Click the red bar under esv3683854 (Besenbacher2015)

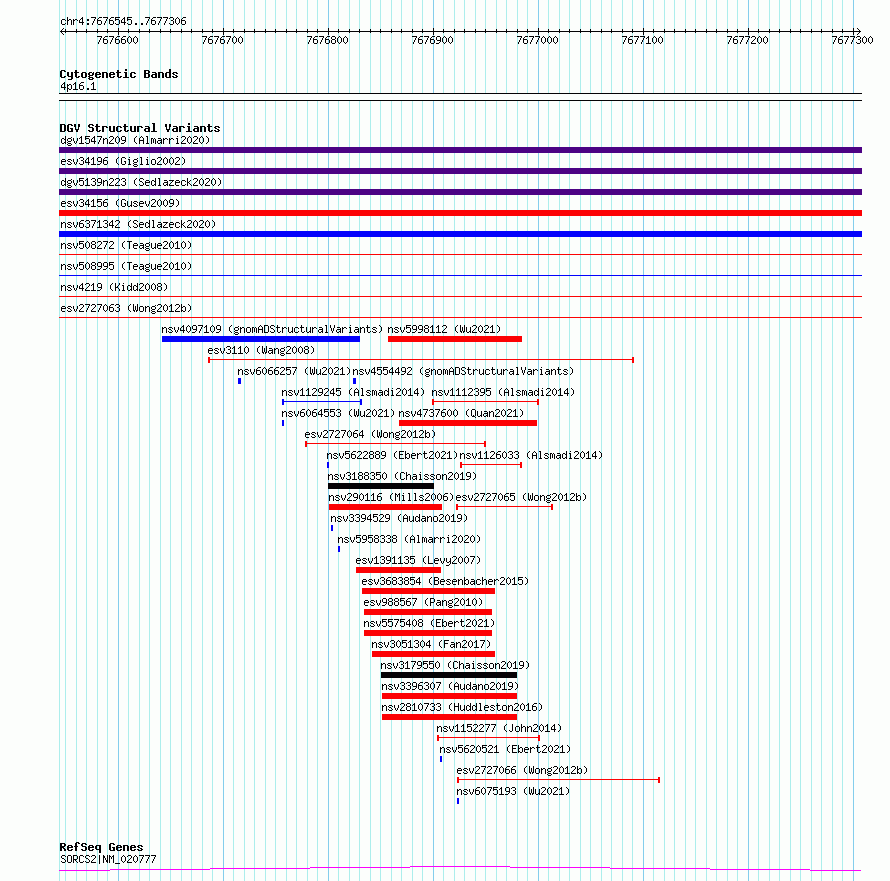click(x=429, y=591)
